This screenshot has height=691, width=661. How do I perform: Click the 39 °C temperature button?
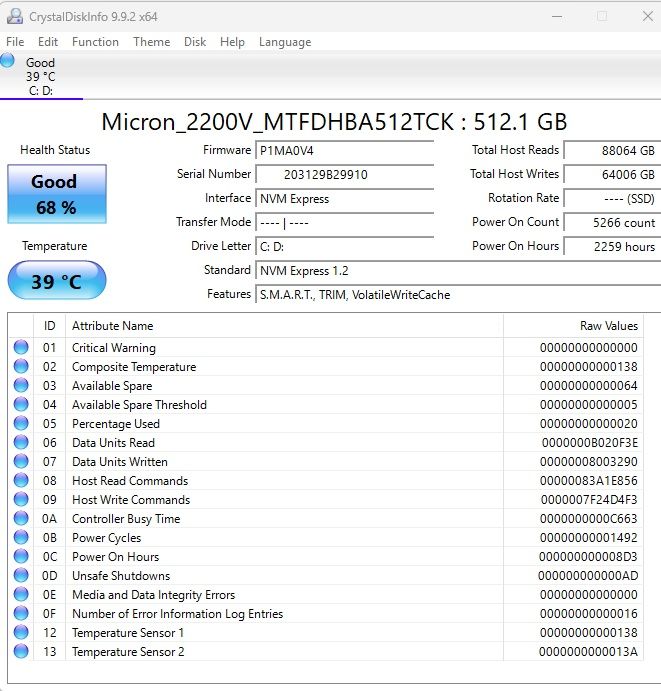[57, 281]
